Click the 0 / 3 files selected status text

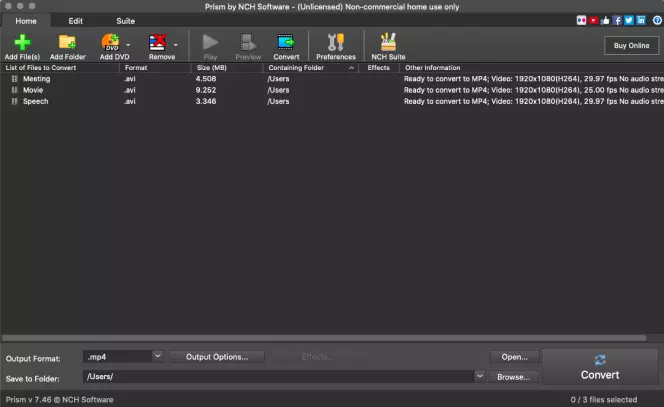pyautogui.click(x=603, y=399)
